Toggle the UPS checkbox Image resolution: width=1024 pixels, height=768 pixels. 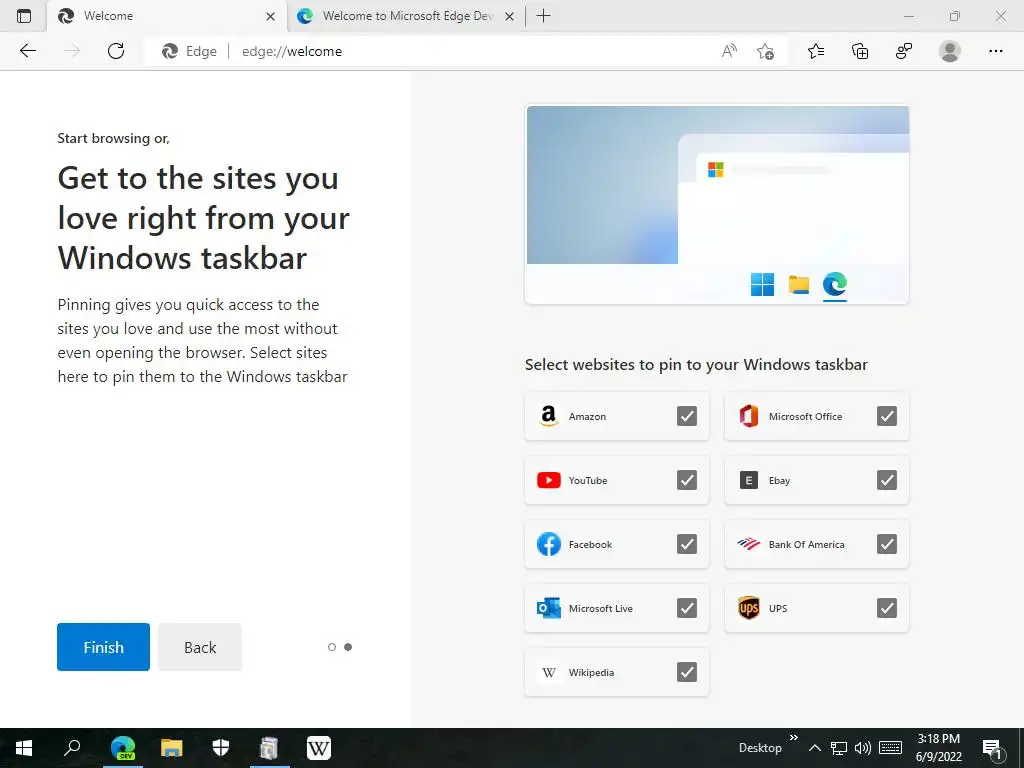886,608
